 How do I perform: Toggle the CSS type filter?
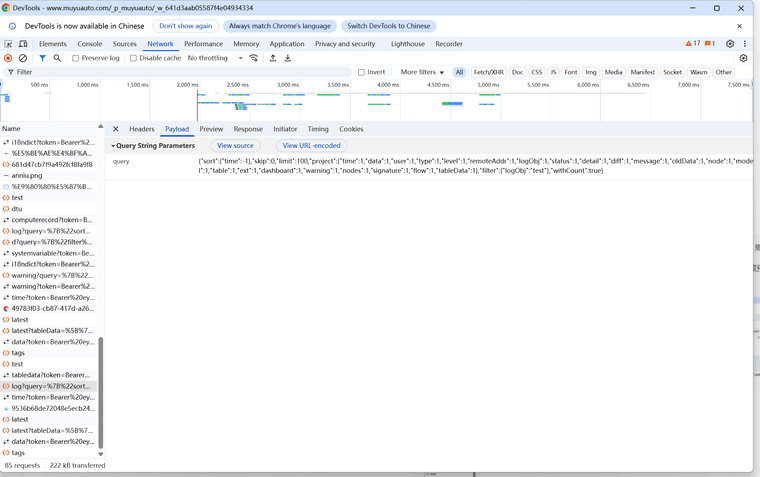536,72
